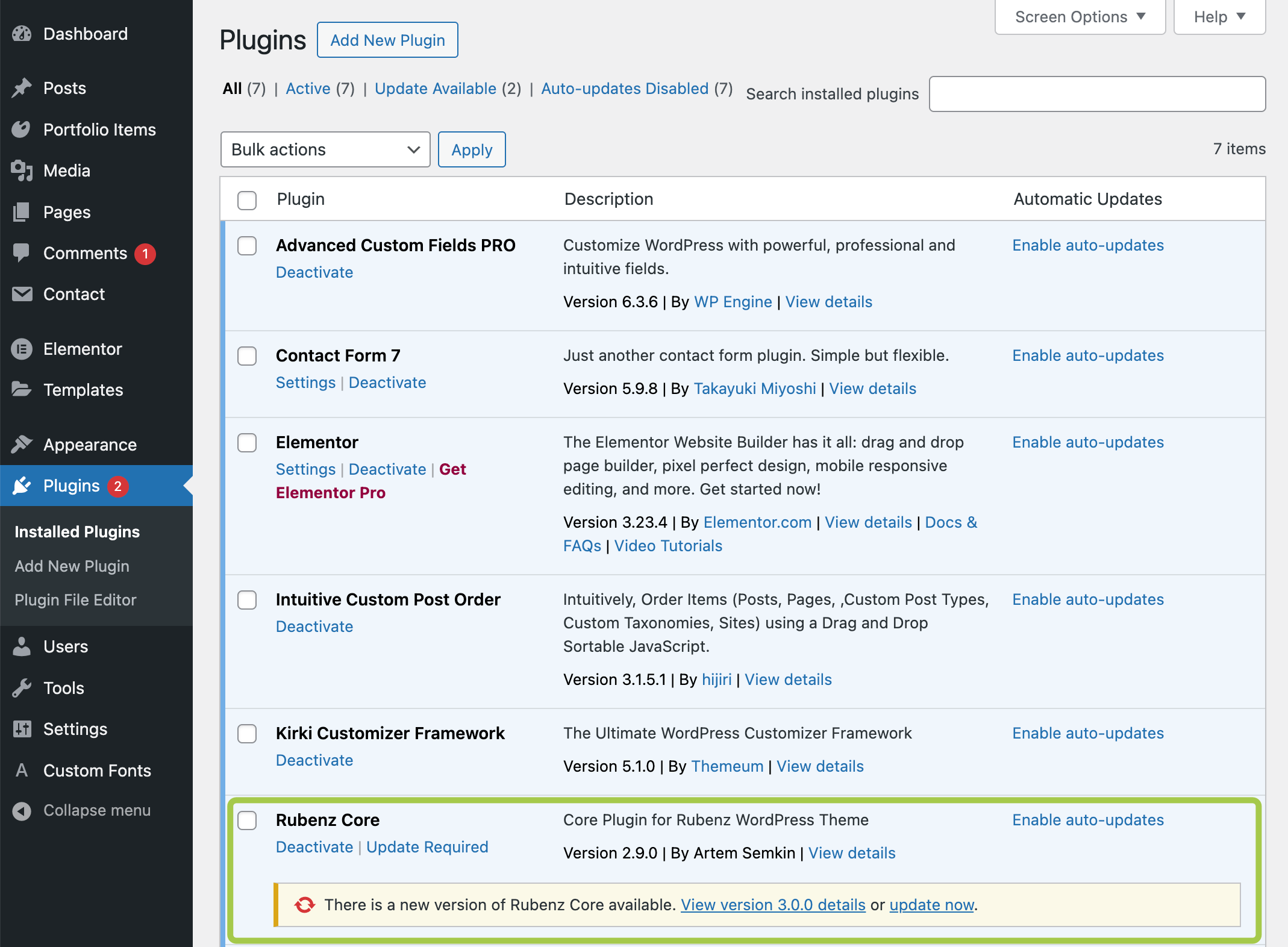Screen dimensions: 1288x947
Task: Click the Elementor sidebar icon
Action: click(x=22, y=349)
